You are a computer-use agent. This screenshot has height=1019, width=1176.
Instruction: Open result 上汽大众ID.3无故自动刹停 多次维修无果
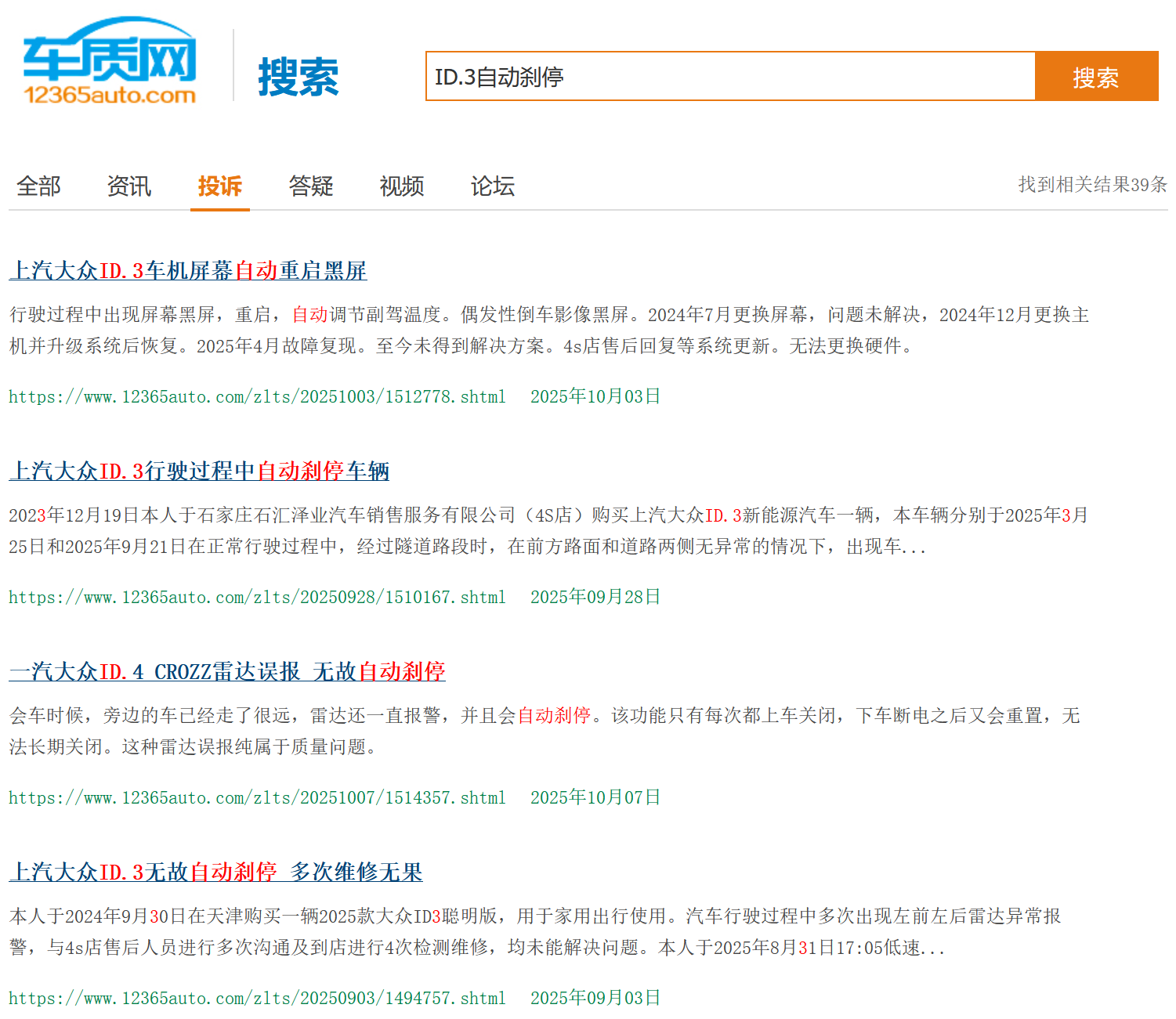click(x=215, y=873)
